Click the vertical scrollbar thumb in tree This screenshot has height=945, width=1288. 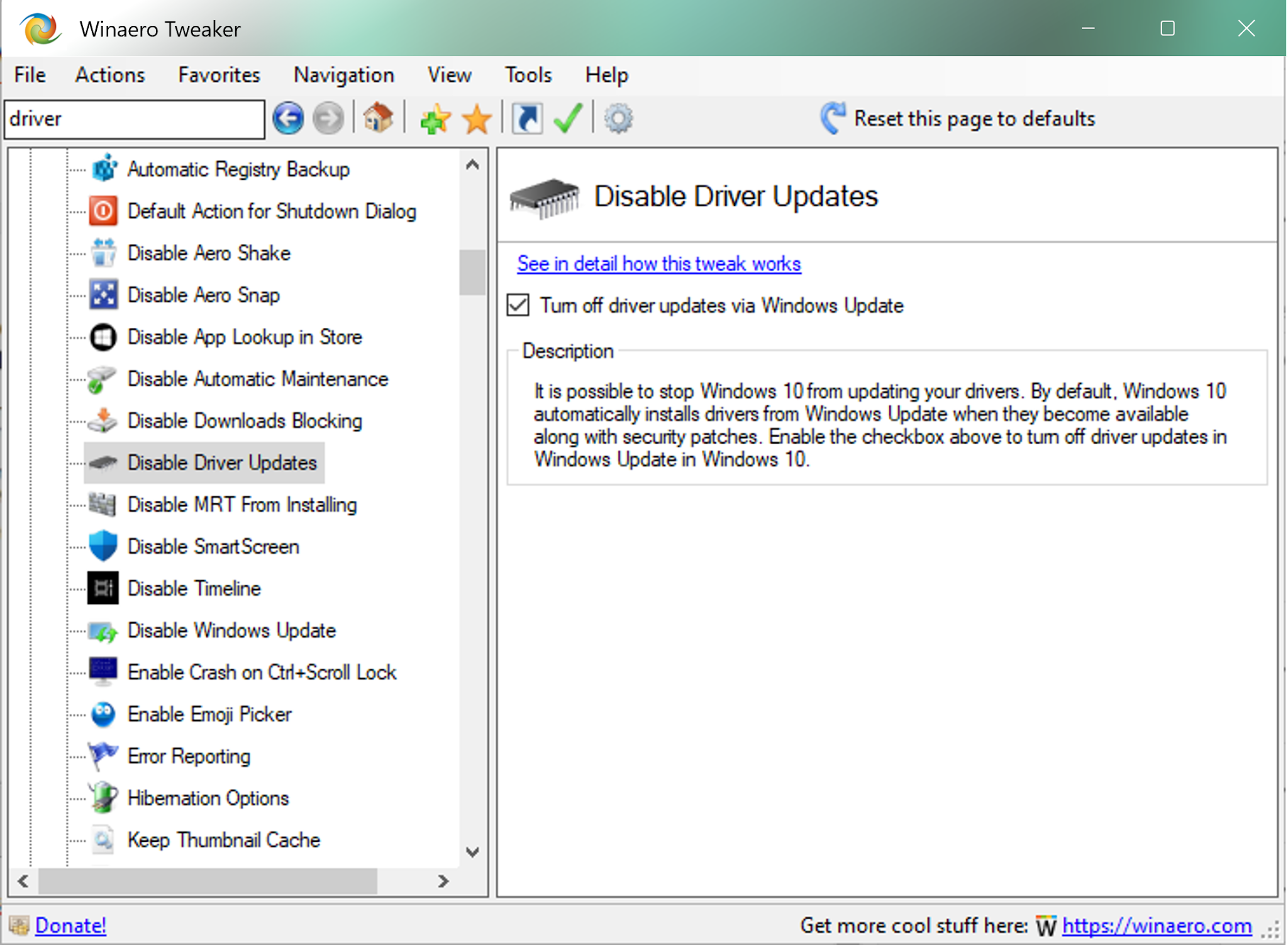pyautogui.click(x=472, y=272)
